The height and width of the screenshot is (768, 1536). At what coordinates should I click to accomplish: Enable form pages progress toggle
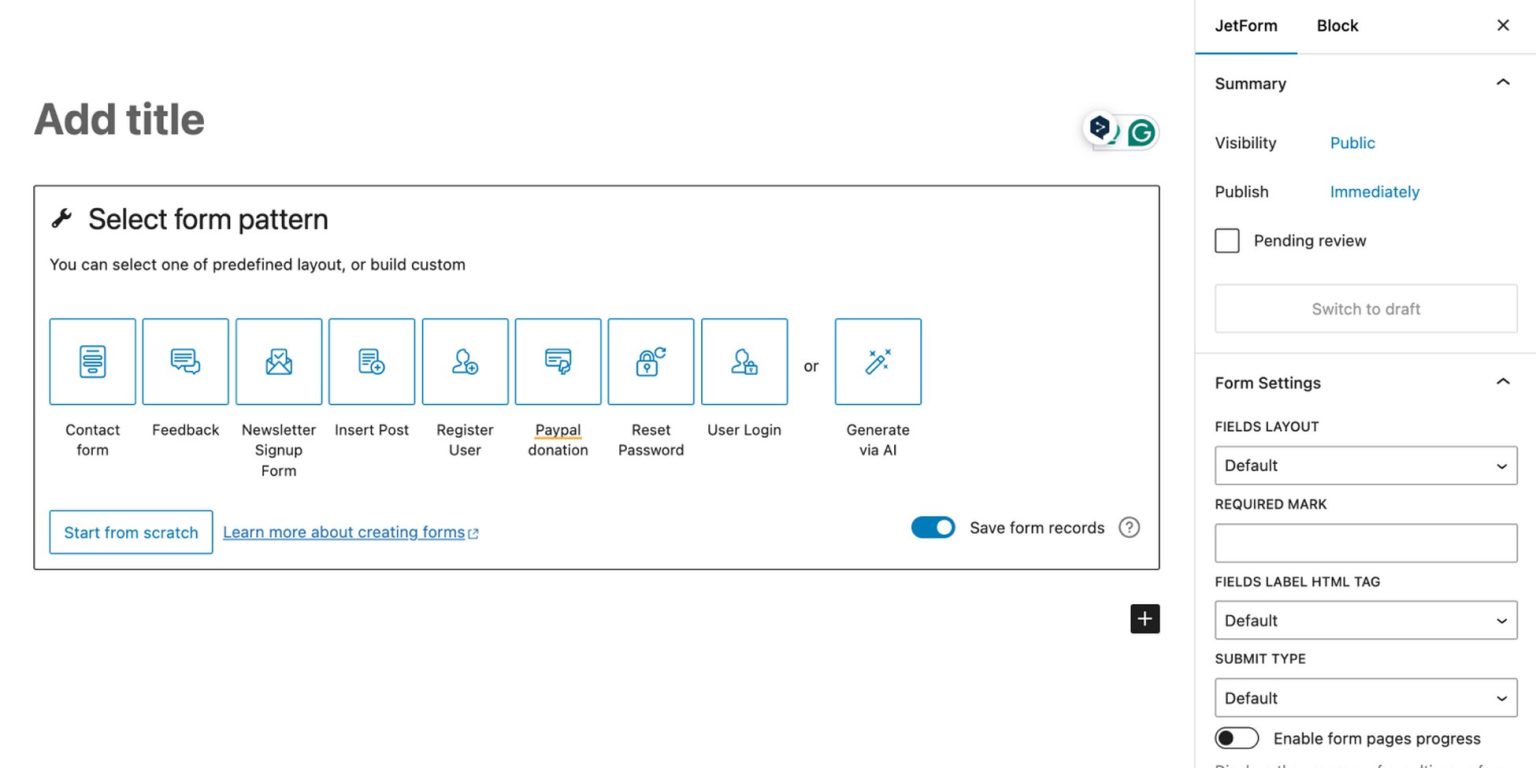tap(1236, 738)
